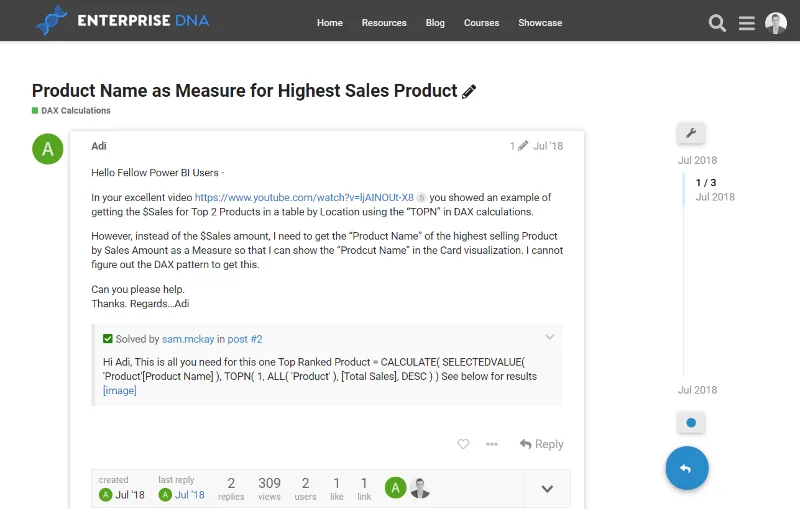
Task: Expand the topic summary details chevron
Action: coord(547,489)
